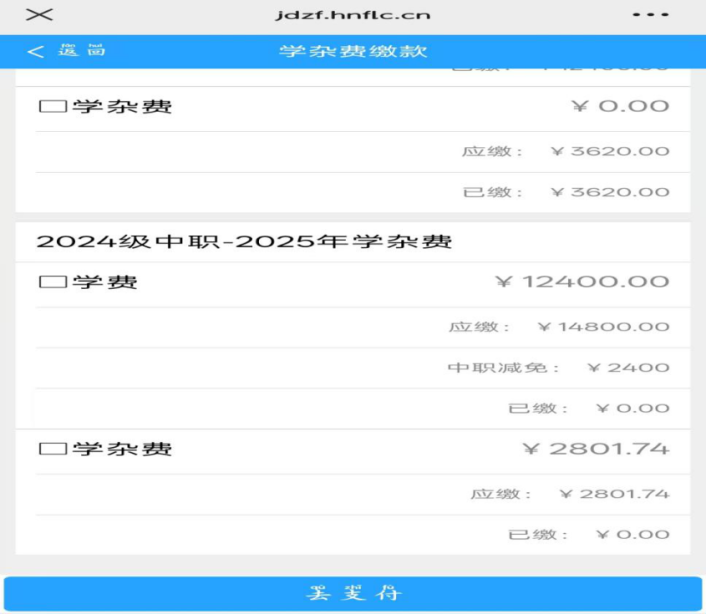Tick the 学杂费 checkbox for ¥ 2801.74
706x614 pixels.
tap(53, 449)
